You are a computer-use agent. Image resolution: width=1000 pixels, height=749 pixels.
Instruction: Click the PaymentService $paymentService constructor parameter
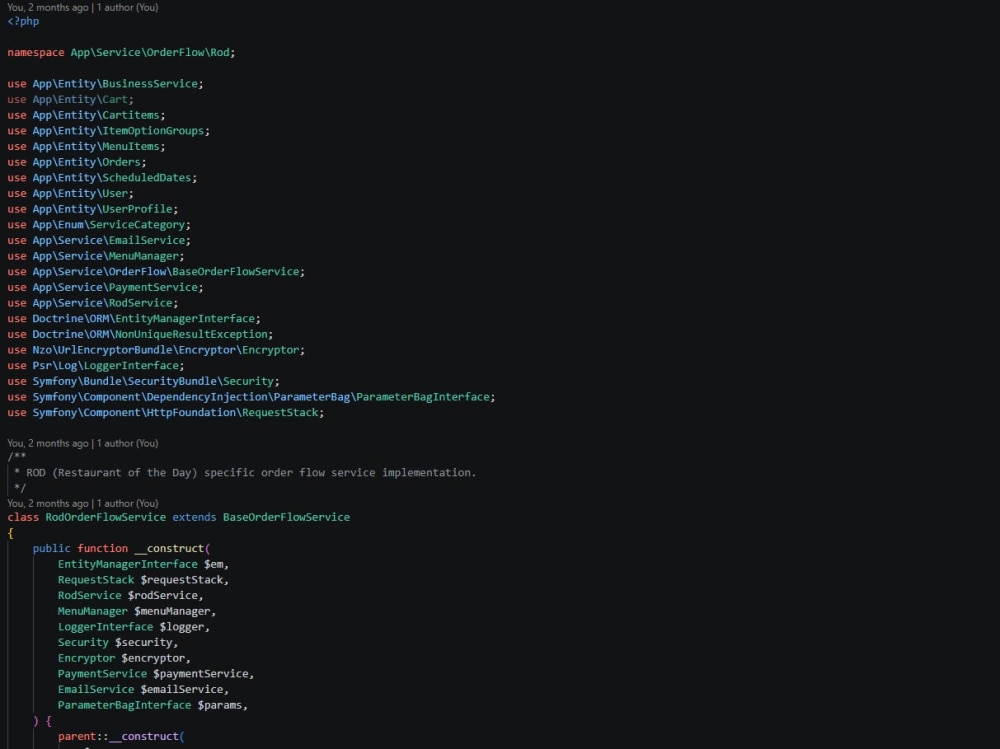[156, 674]
